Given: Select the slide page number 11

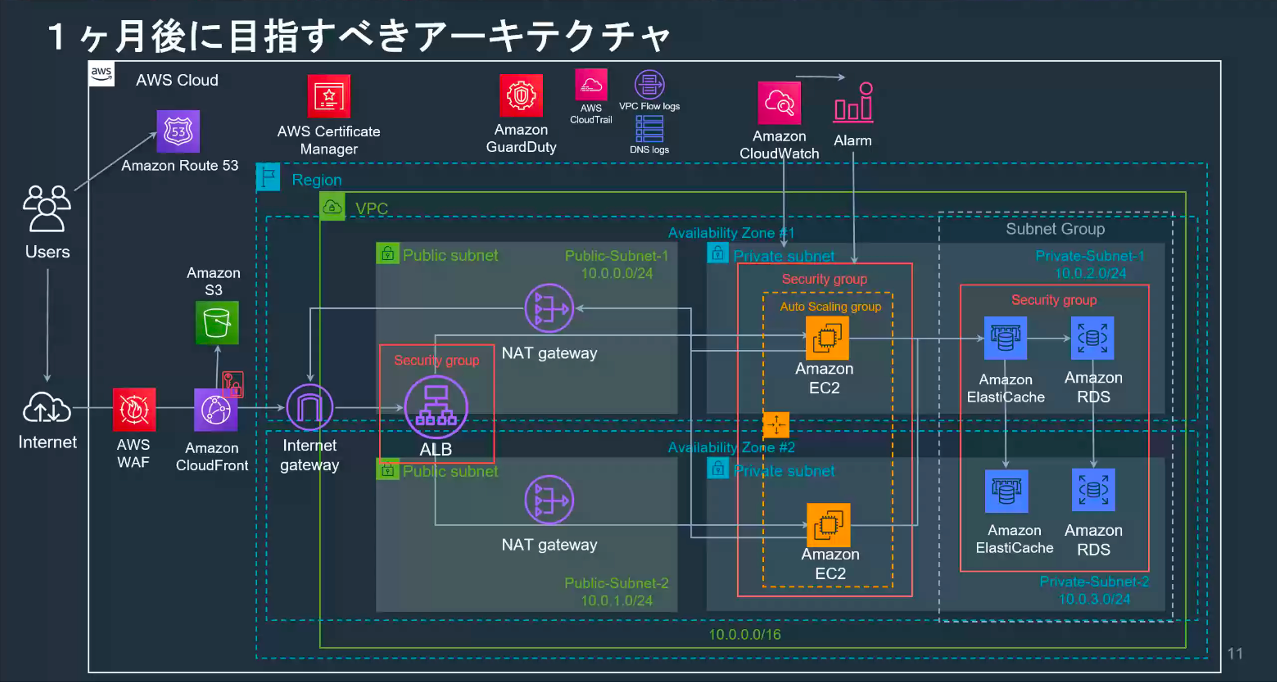Looking at the screenshot, I should (1235, 654).
